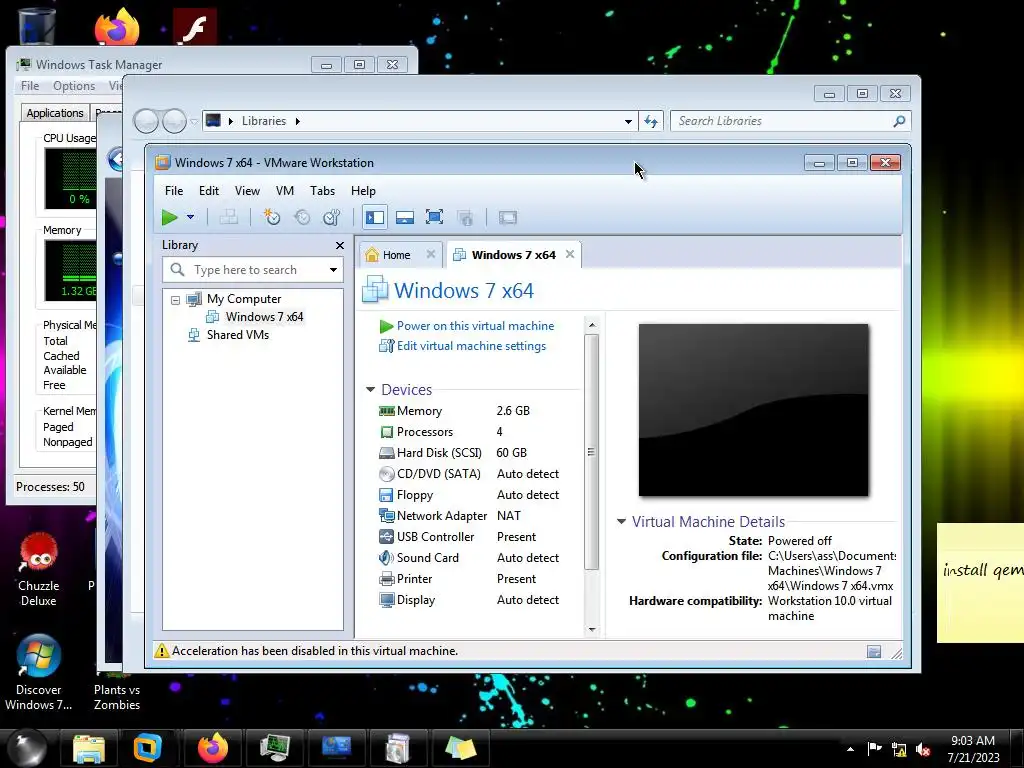Click the Libraries breadcrumb in Explorer address bar

[x=264, y=121]
